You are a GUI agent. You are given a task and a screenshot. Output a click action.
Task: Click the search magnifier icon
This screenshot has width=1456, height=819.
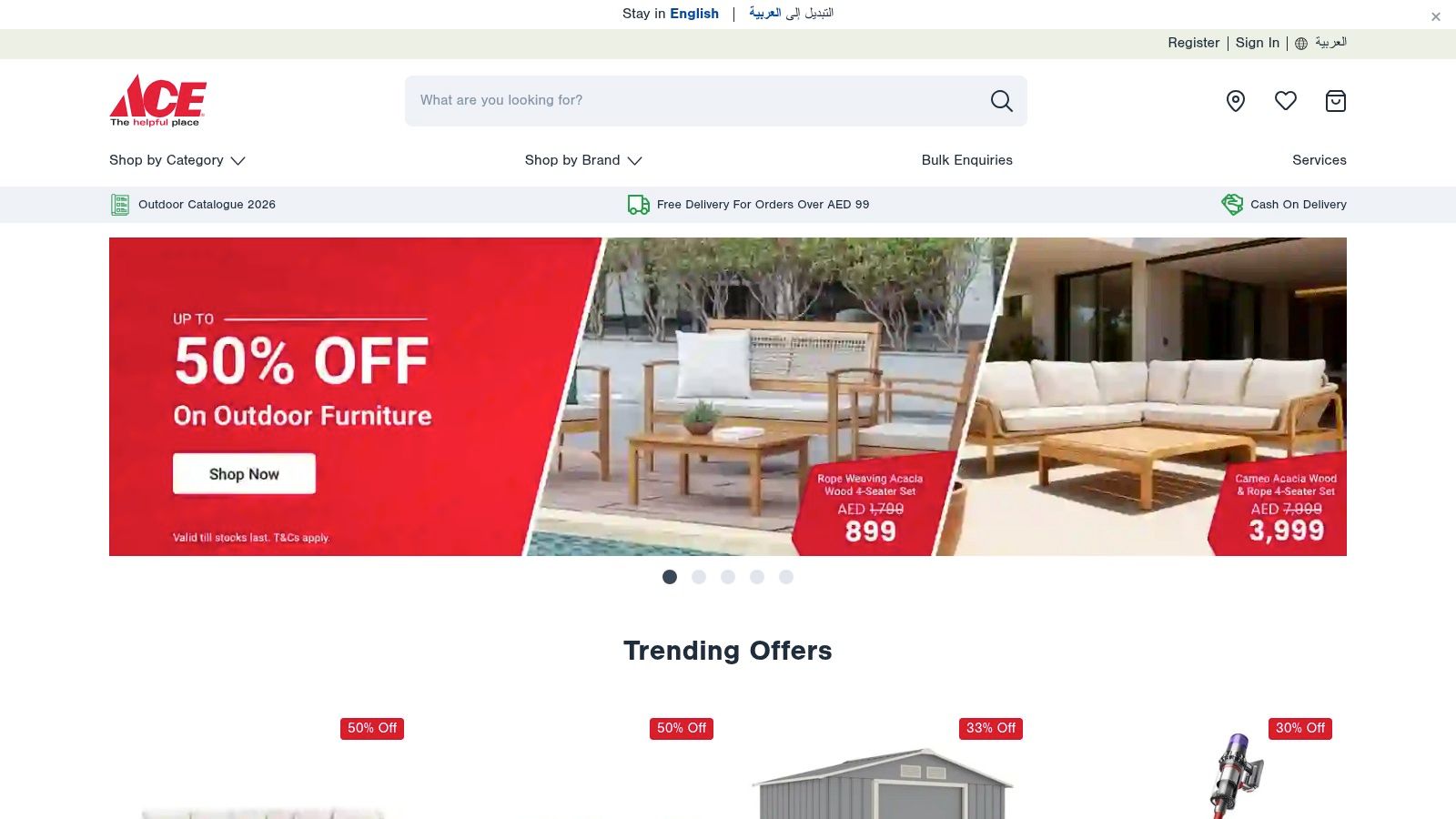1001,101
